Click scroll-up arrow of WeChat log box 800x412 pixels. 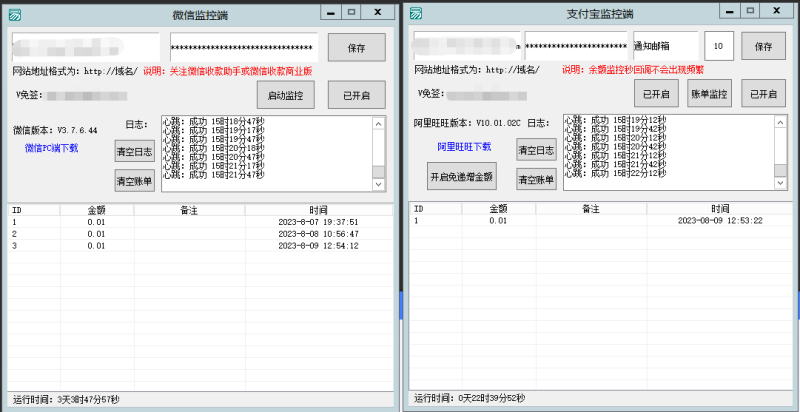(x=378, y=123)
